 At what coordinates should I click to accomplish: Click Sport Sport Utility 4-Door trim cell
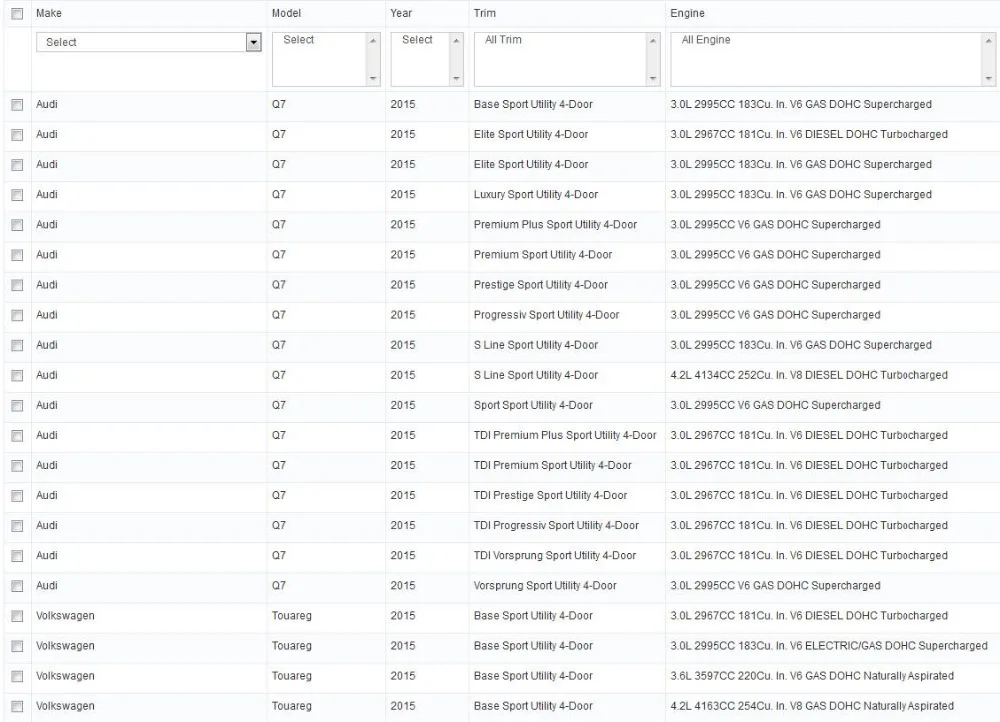click(x=533, y=405)
